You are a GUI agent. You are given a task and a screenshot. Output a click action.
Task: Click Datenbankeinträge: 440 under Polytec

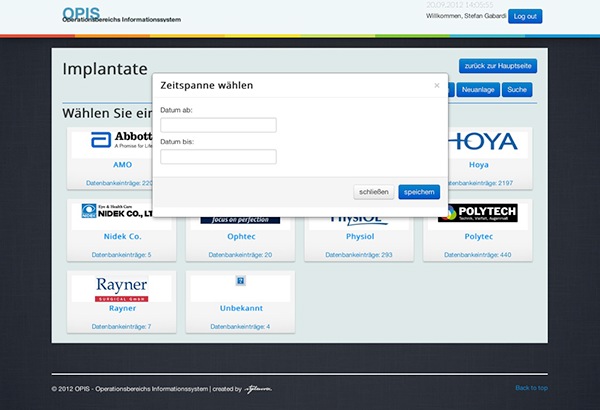coord(478,255)
